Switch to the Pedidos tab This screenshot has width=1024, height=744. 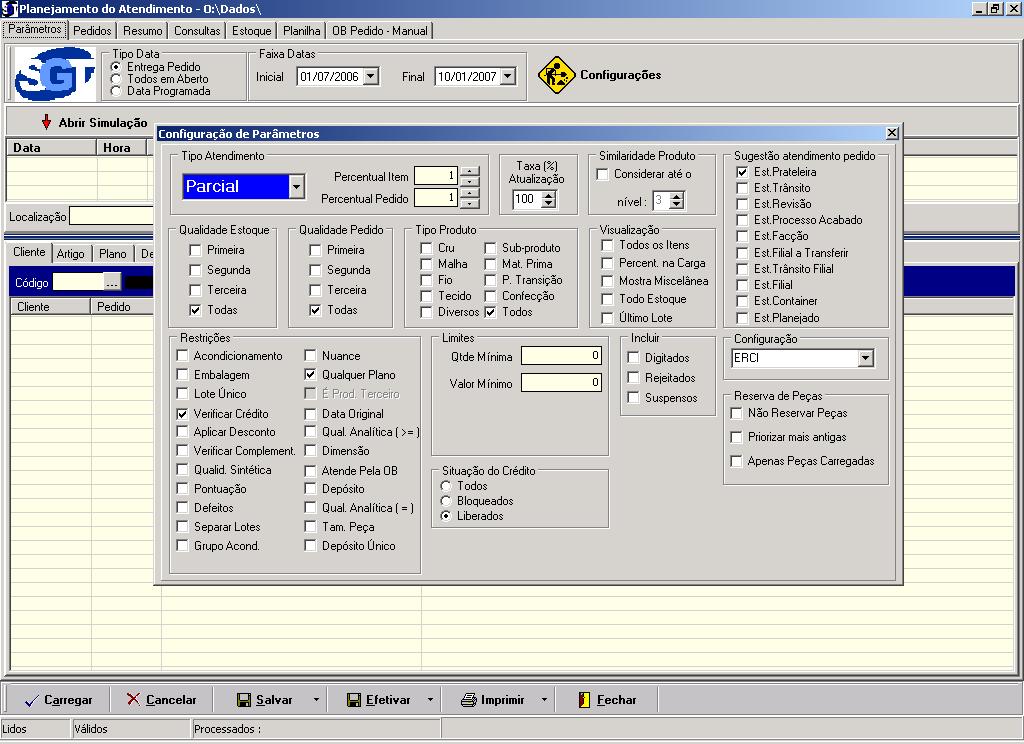tap(93, 31)
